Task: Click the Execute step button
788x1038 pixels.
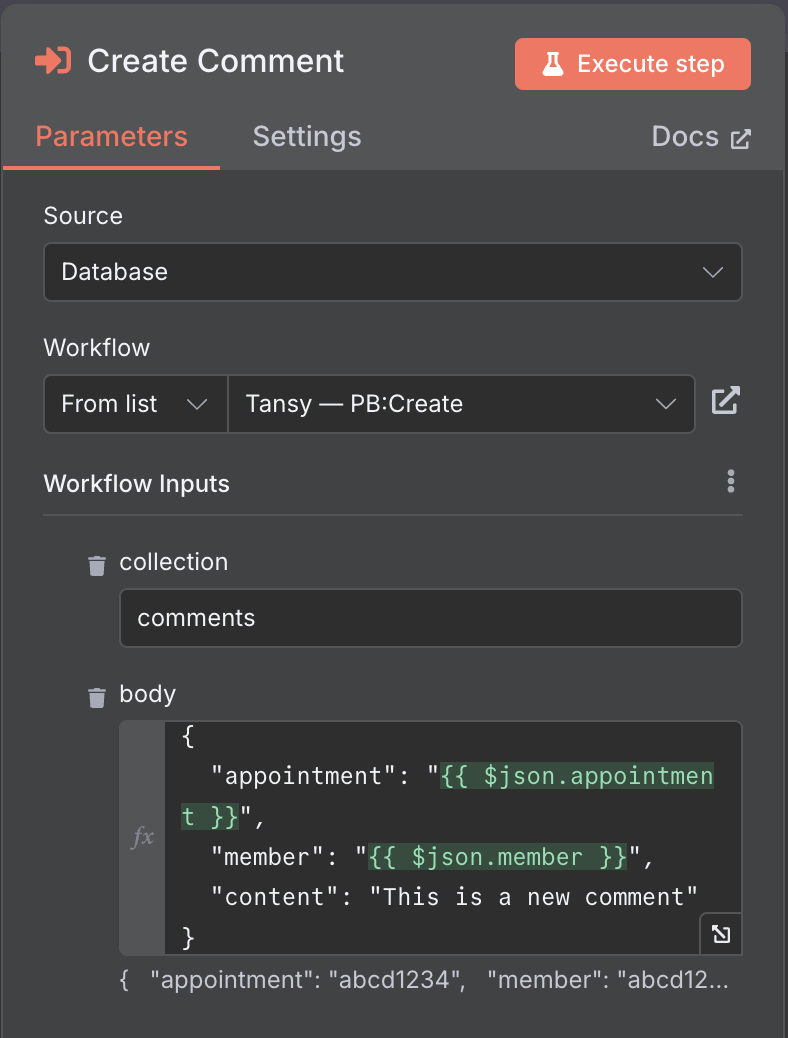Action: (633, 64)
